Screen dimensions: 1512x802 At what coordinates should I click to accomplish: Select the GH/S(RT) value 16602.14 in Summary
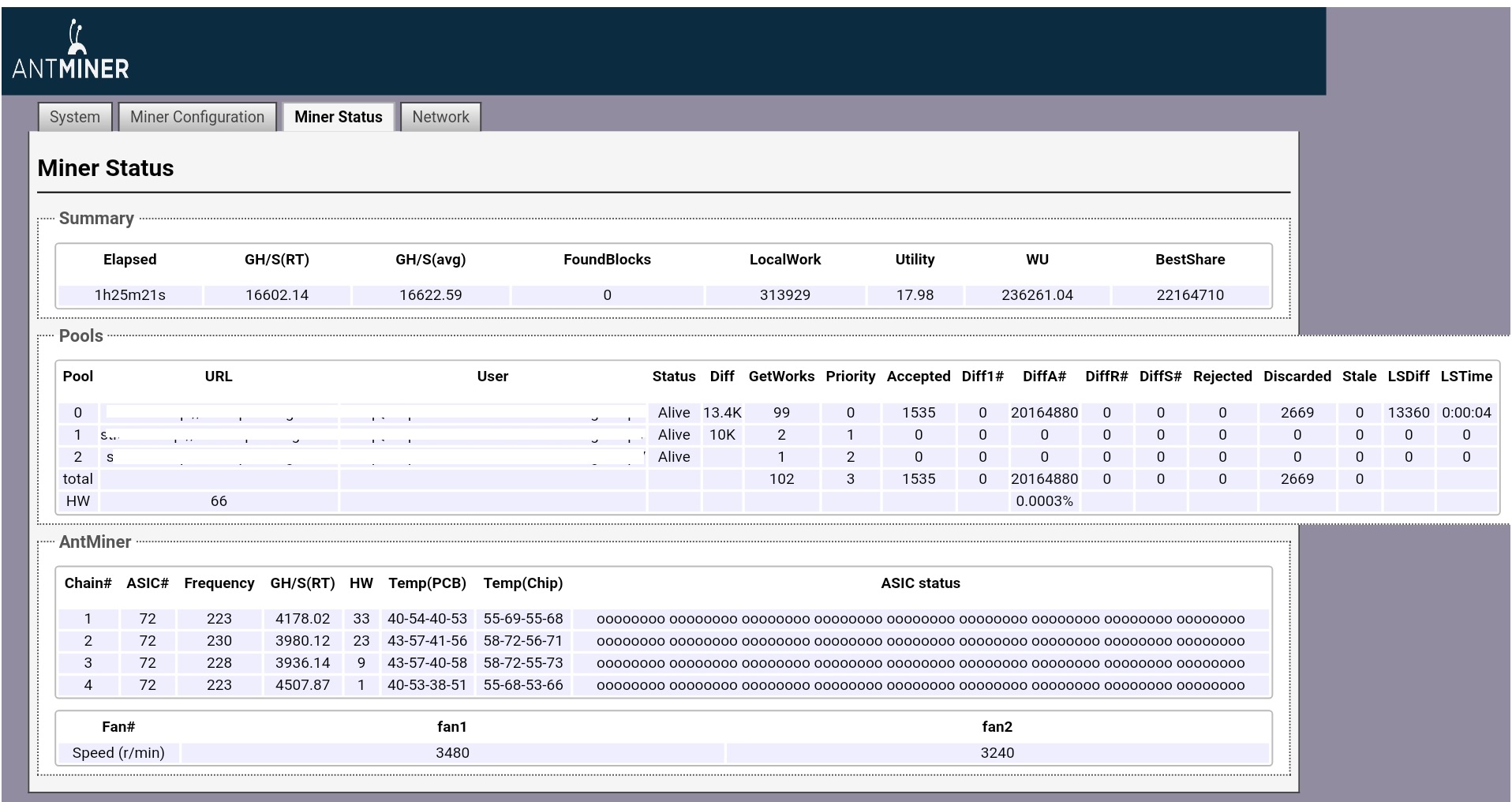tap(277, 295)
